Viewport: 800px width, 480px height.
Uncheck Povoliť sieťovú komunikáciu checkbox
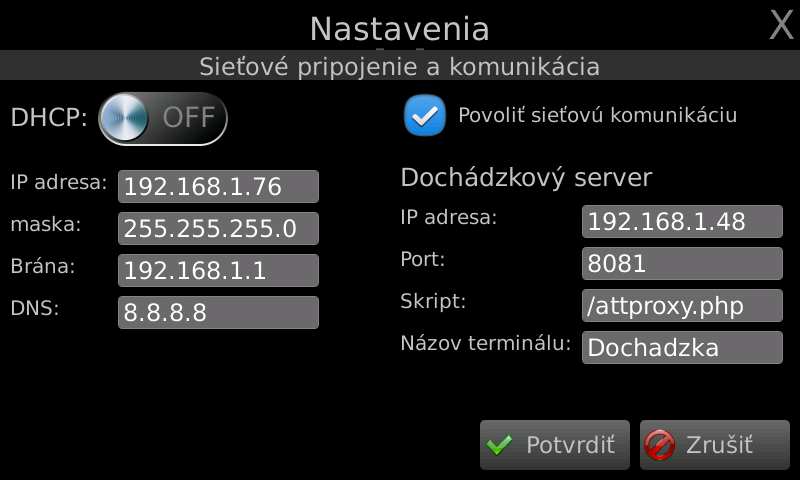pyautogui.click(x=424, y=115)
